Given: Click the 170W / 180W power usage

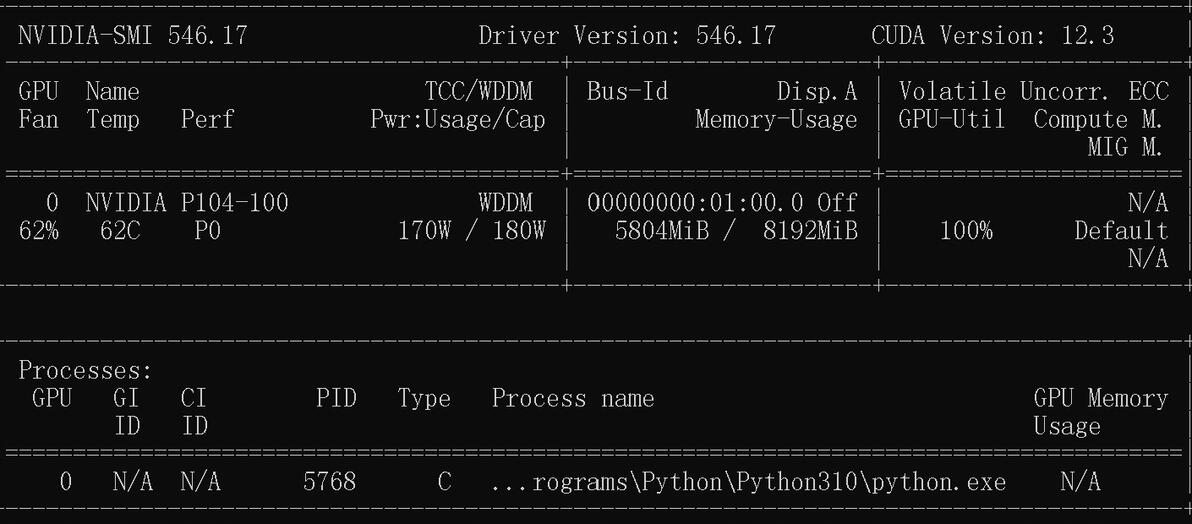Looking at the screenshot, I should point(471,231).
